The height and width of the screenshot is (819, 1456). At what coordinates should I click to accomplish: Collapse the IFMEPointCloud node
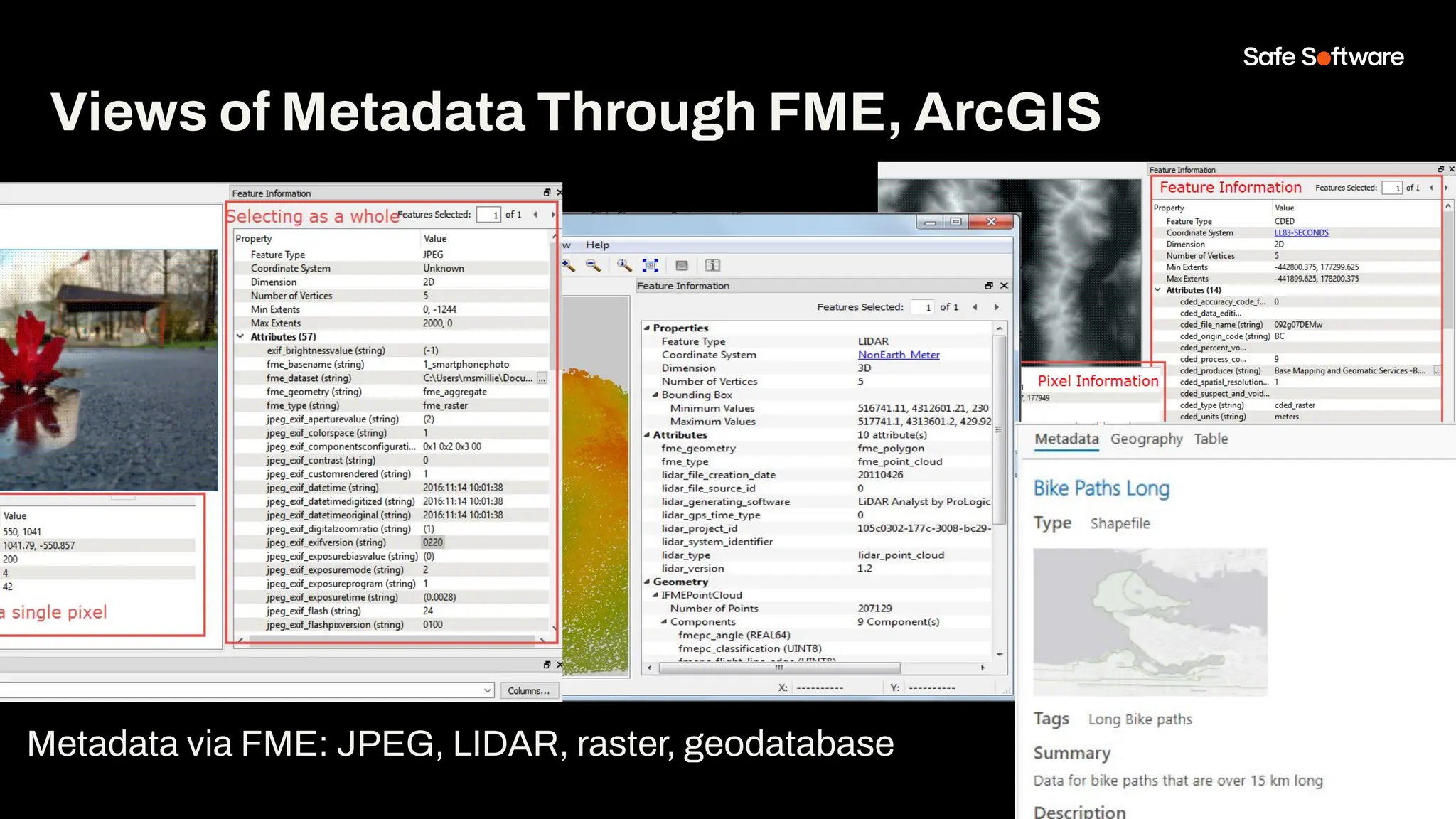click(x=655, y=596)
